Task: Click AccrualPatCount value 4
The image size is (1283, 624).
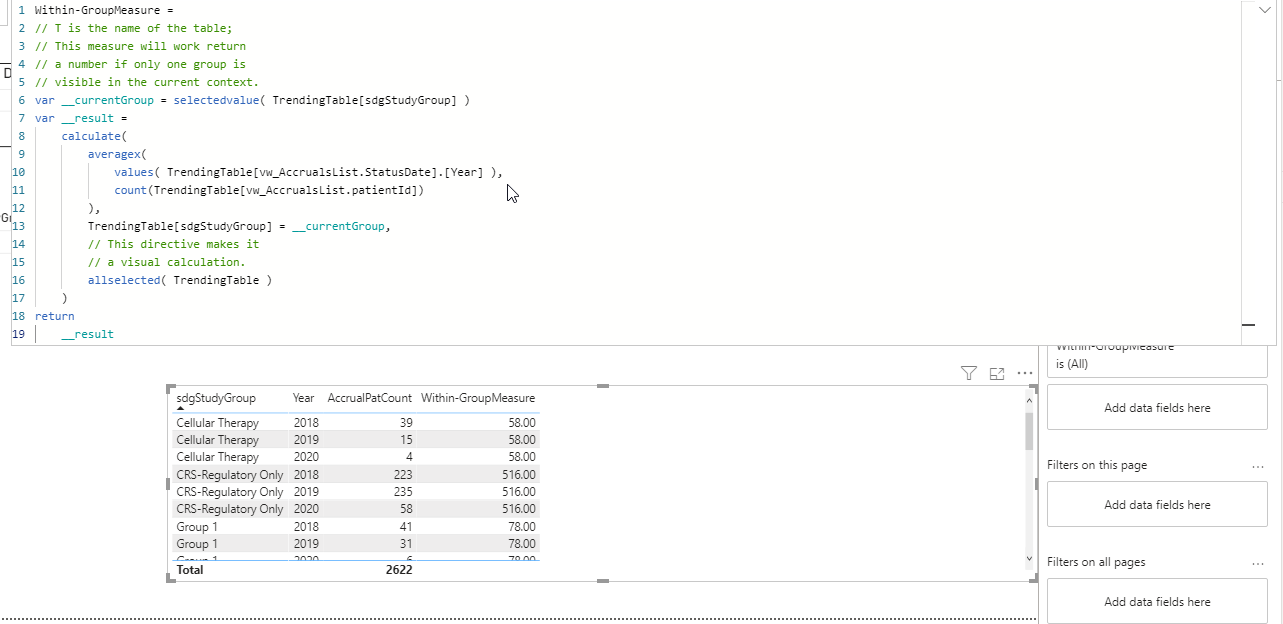Action: pos(409,457)
